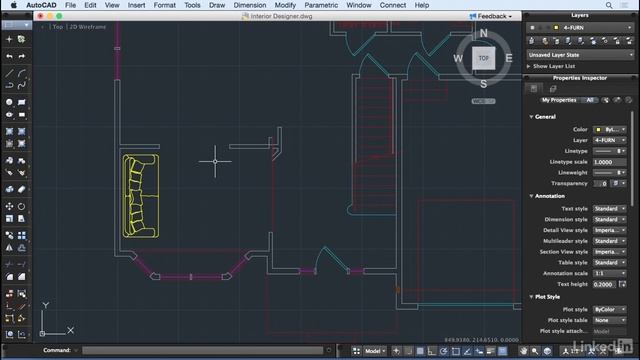Open the Dimension style dropdown
Image resolution: width=640 pixels, height=360 pixels.
pos(609,220)
